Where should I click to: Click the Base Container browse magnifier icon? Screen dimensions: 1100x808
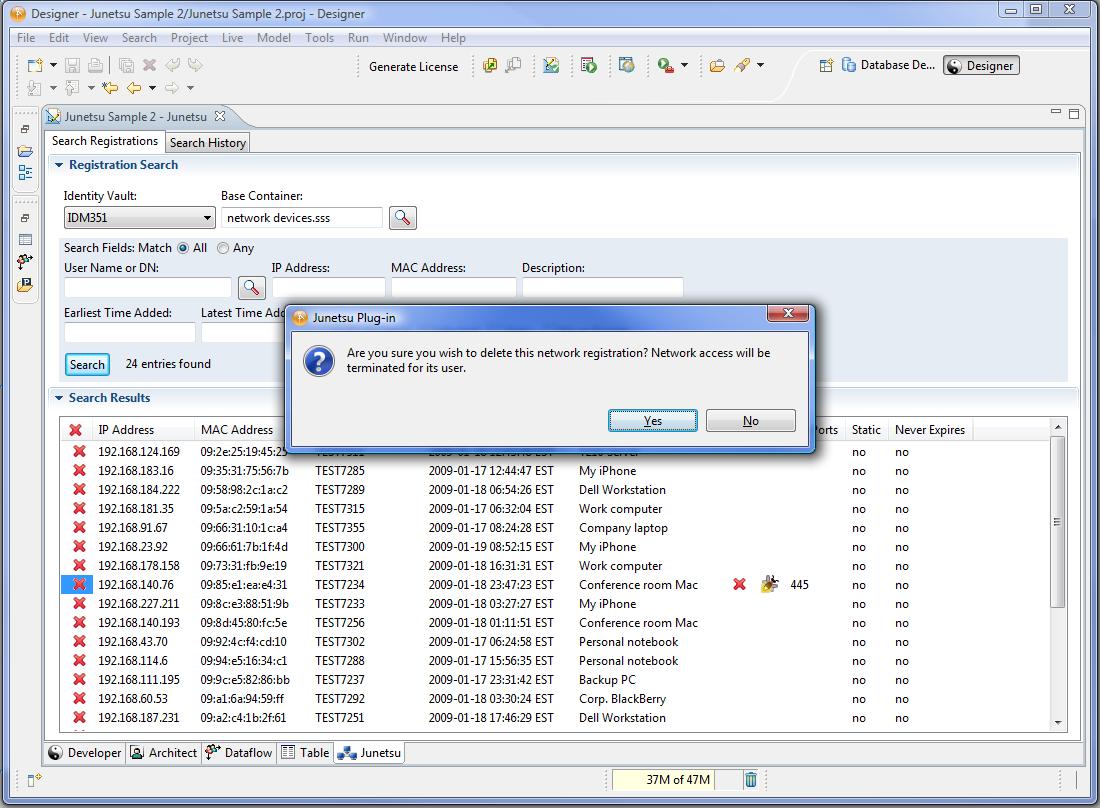(x=403, y=218)
